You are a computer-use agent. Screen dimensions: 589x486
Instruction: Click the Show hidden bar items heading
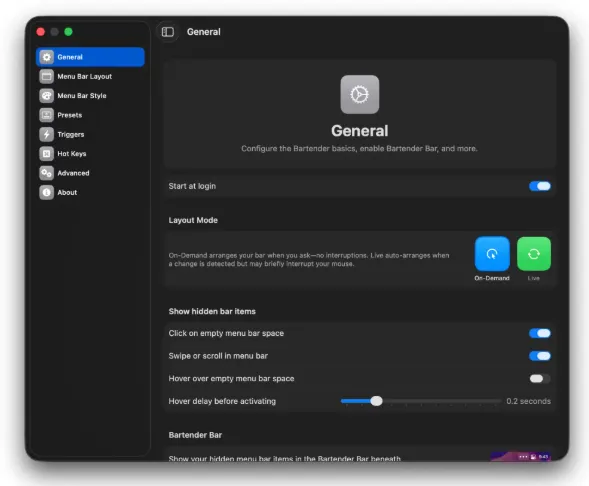tap(212, 311)
